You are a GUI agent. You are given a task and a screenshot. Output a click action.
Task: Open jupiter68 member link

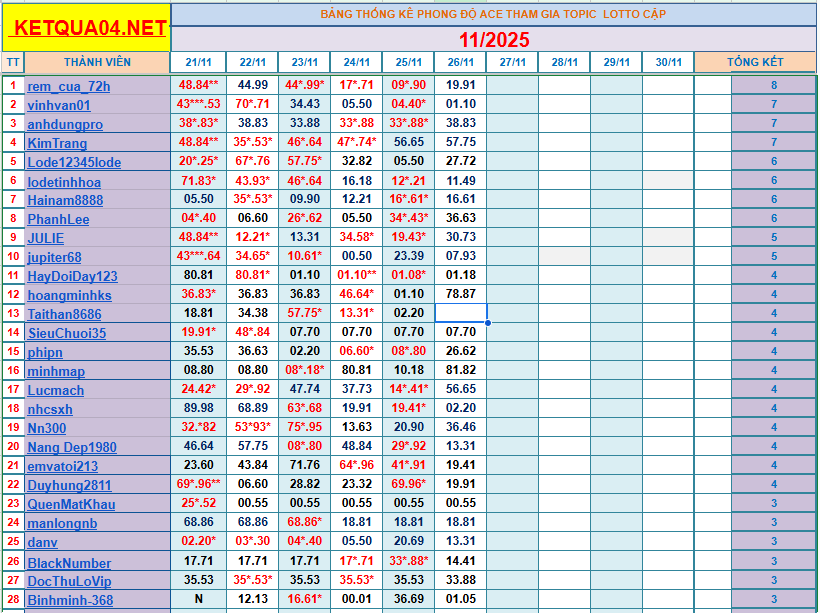click(x=55, y=257)
